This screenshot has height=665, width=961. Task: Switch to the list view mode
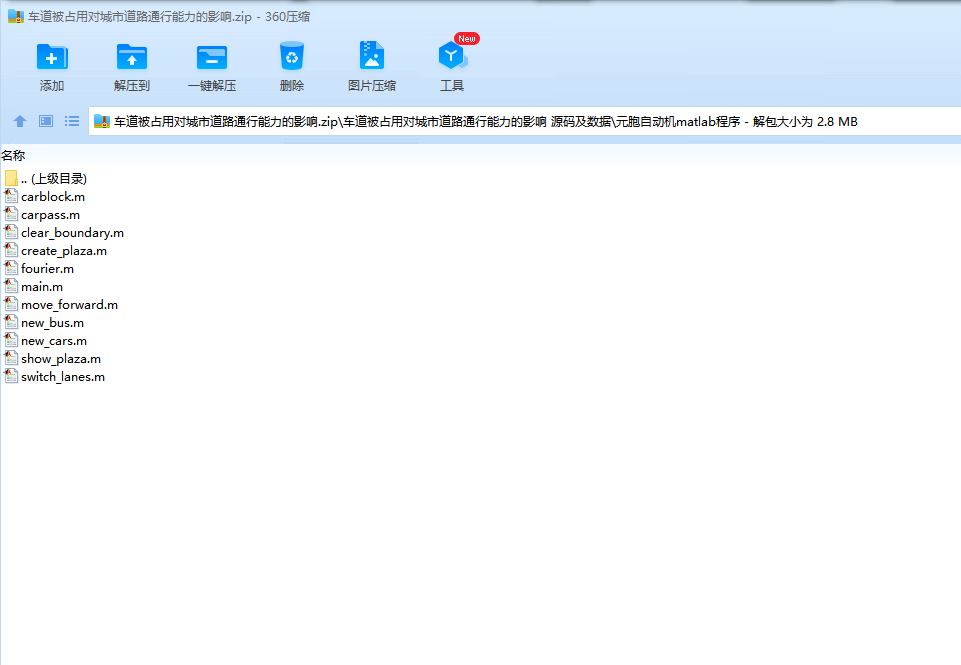tap(72, 121)
